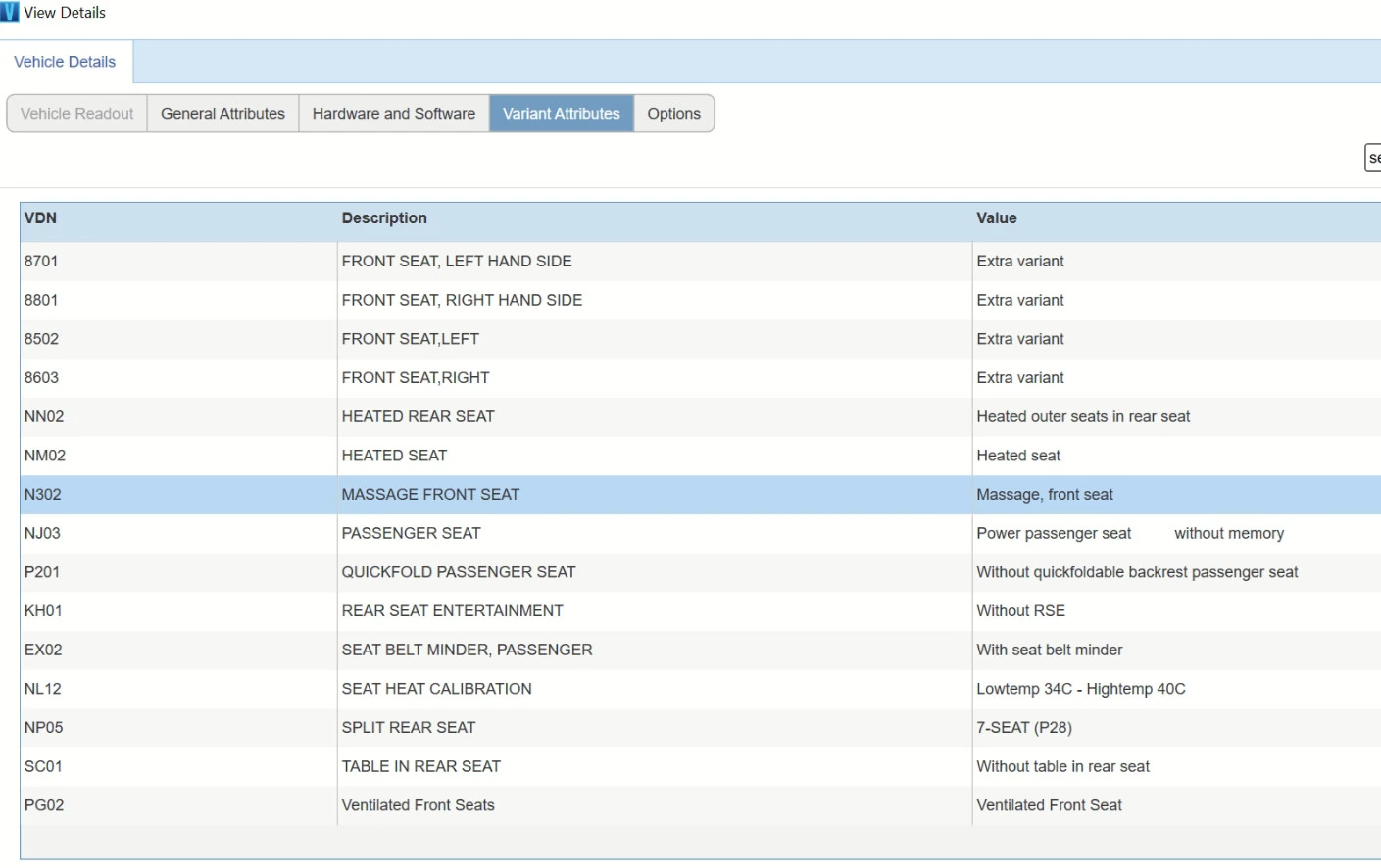Click the View Details app icon
The width and height of the screenshot is (1381, 868).
pyautogui.click(x=10, y=12)
